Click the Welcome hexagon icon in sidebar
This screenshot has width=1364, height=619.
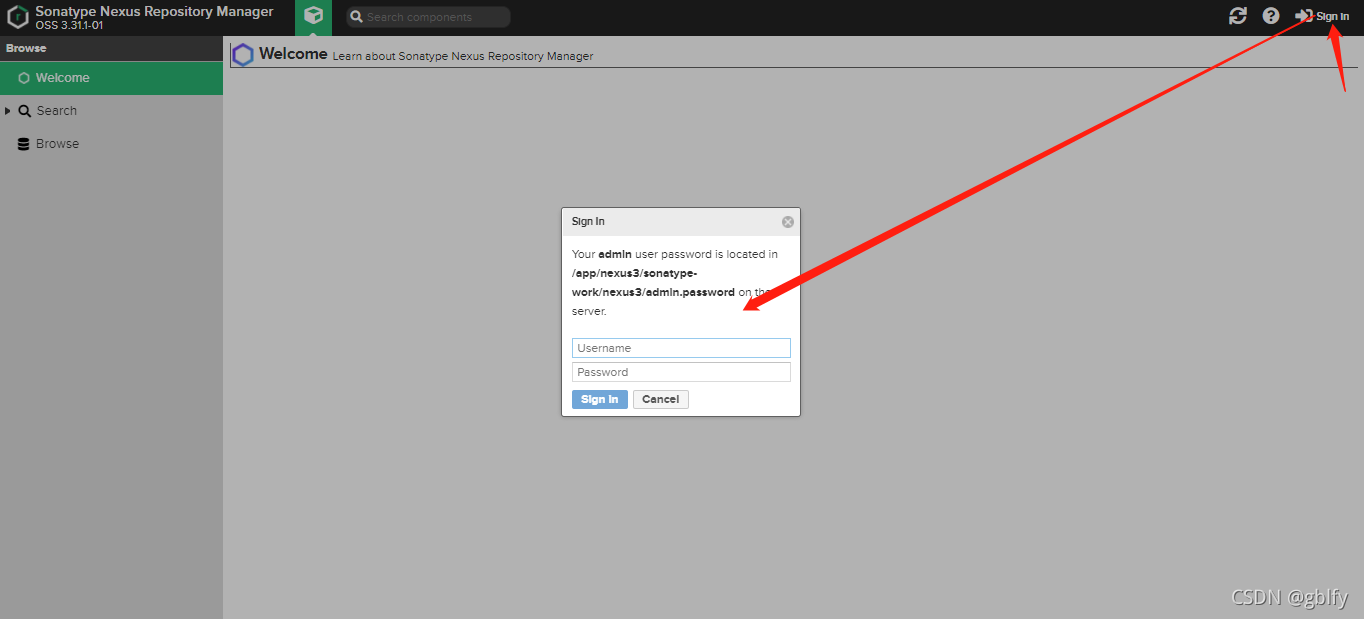click(24, 78)
